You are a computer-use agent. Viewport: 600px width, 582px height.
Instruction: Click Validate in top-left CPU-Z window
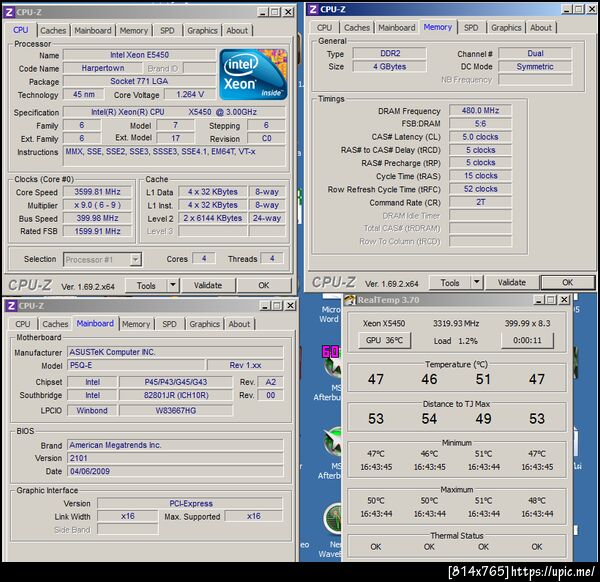[208, 285]
